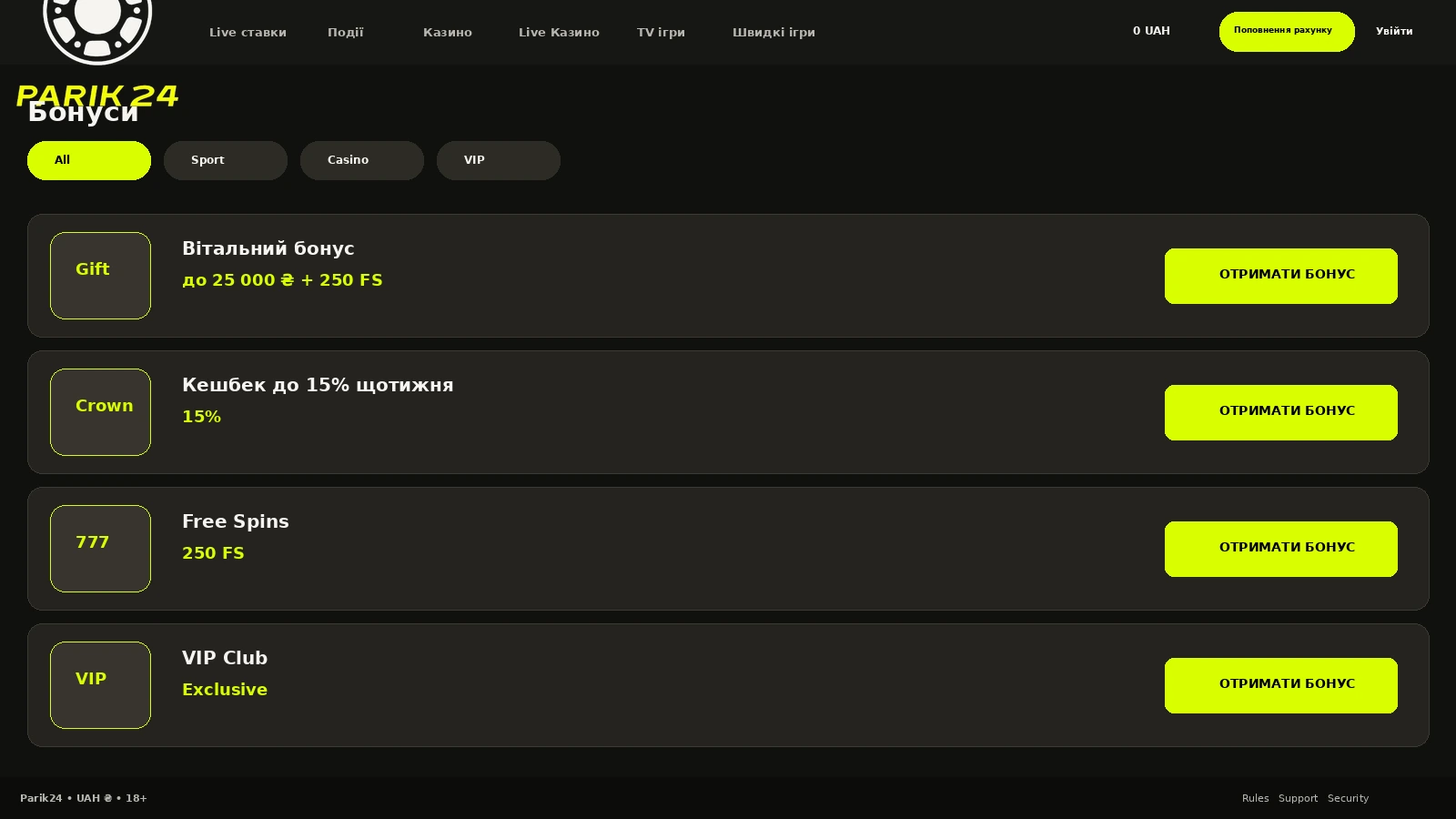Get the Вітальний бонус offer
The height and width of the screenshot is (819, 1456).
[x=1281, y=276]
